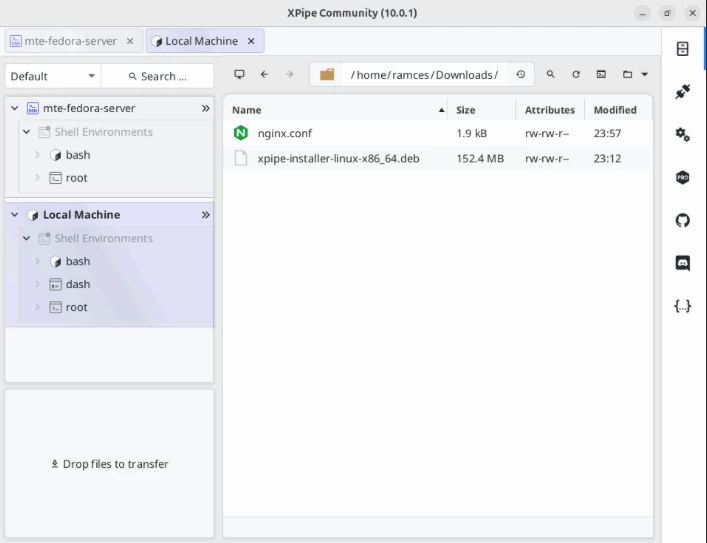
Task: Collapse the mte-fedora-server tree node
Action: (14, 108)
